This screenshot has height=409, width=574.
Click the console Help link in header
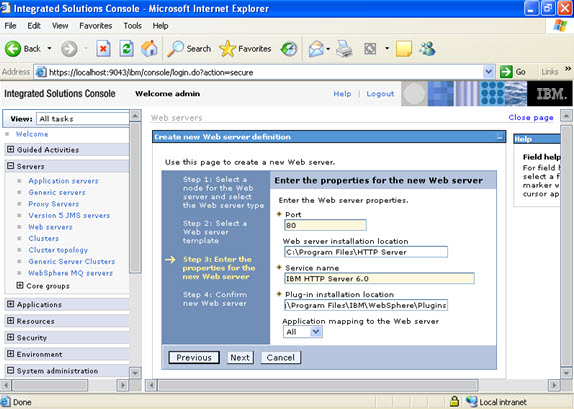[x=342, y=94]
